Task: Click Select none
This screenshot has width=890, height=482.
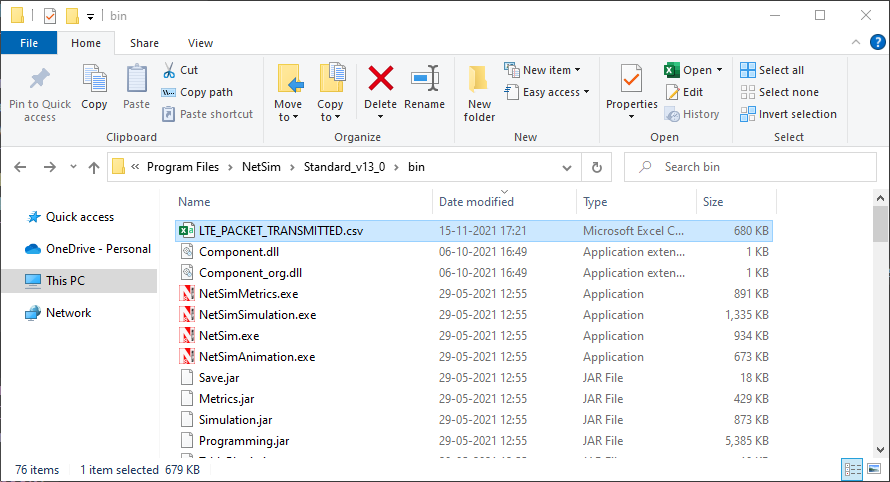Action: coord(779,92)
